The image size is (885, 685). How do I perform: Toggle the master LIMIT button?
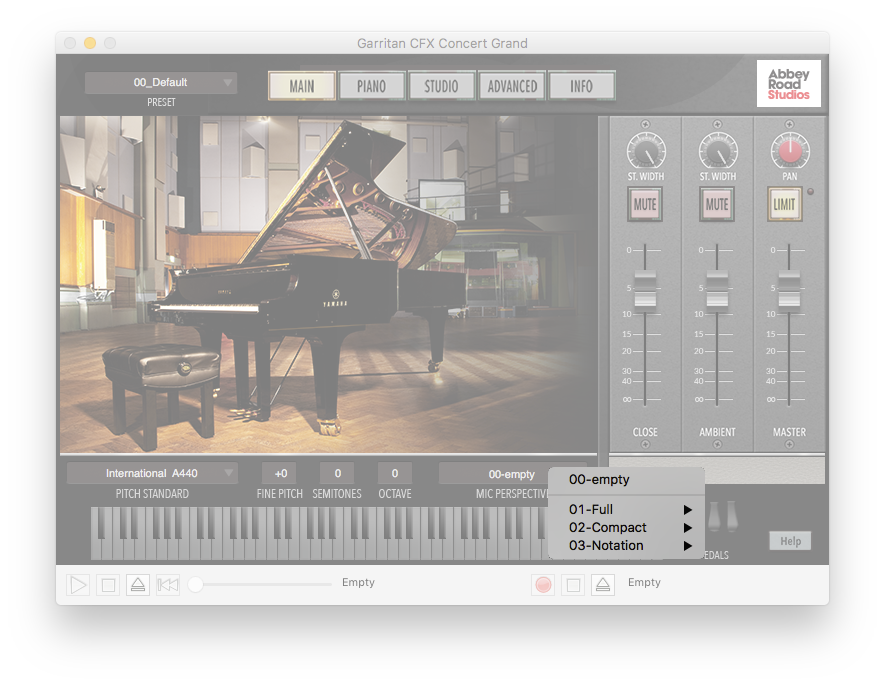pyautogui.click(x=785, y=204)
